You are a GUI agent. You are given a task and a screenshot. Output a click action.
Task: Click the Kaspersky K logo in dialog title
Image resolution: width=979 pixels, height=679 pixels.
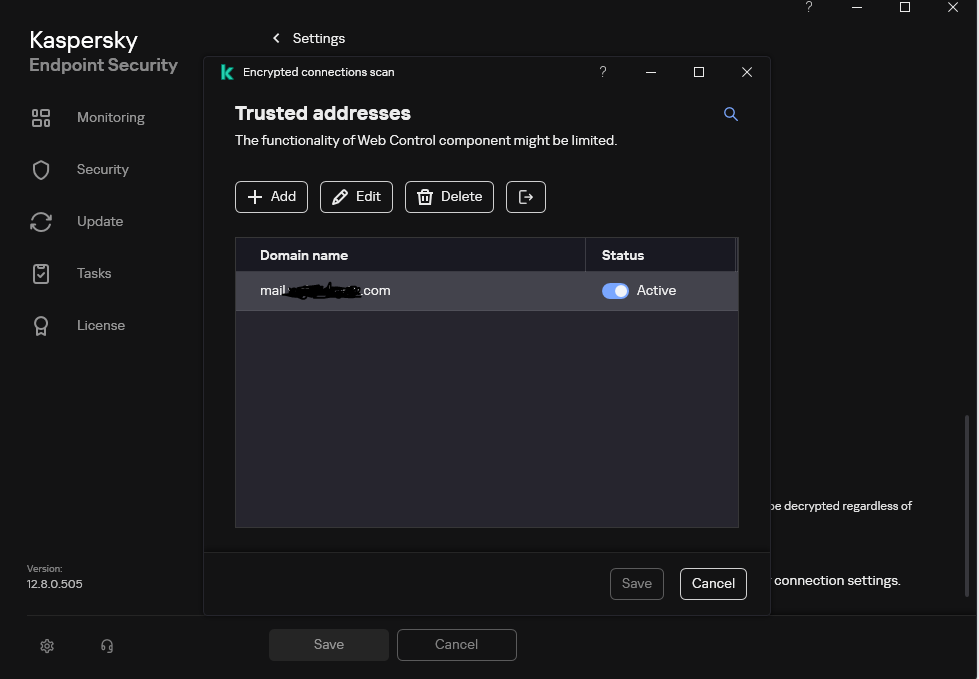pos(227,72)
